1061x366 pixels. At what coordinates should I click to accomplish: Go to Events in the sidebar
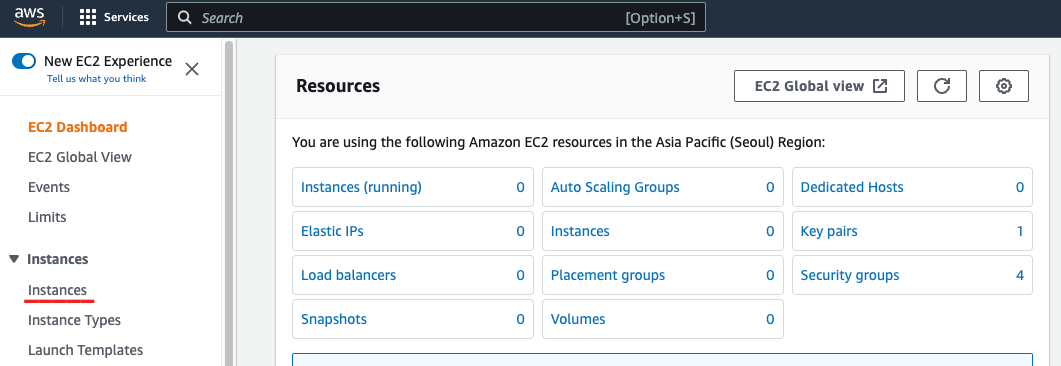tap(49, 187)
